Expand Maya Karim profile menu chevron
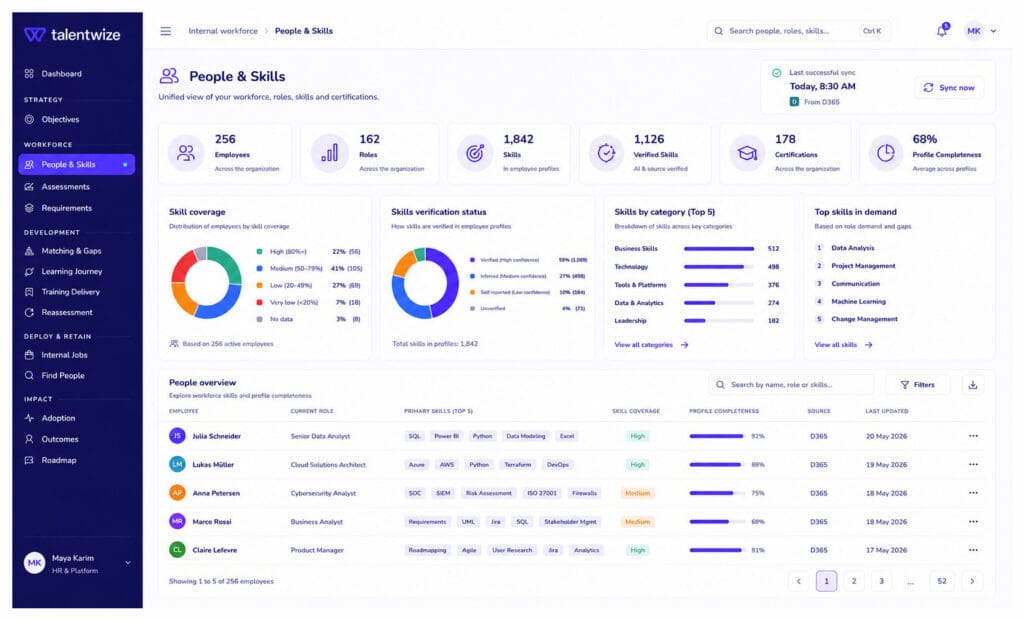This screenshot has height=620, width=1024. coord(128,563)
